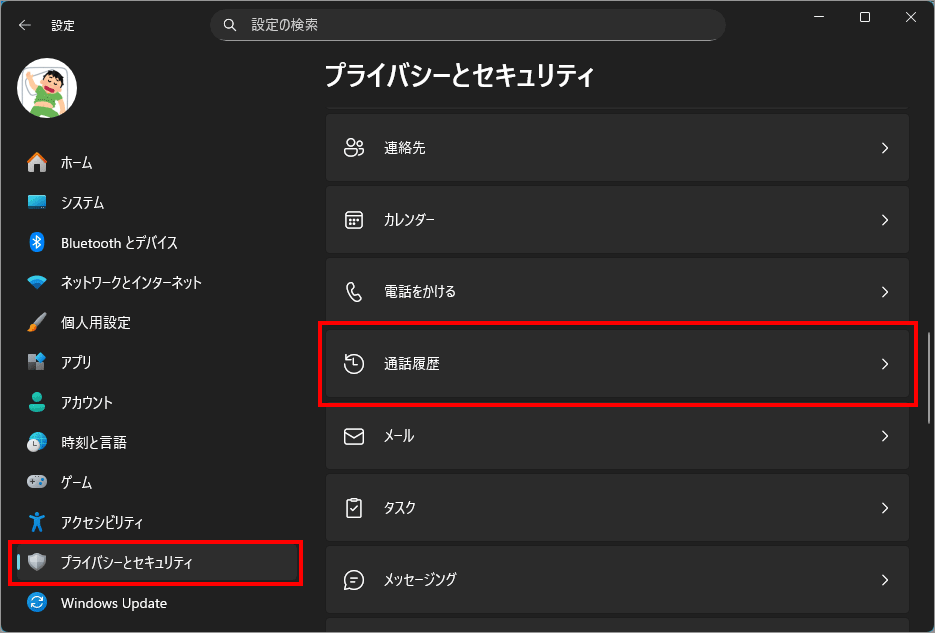Image resolution: width=935 pixels, height=633 pixels.
Task: Click the messaging (メッセージング) chat bubble icon
Action: (x=353, y=580)
